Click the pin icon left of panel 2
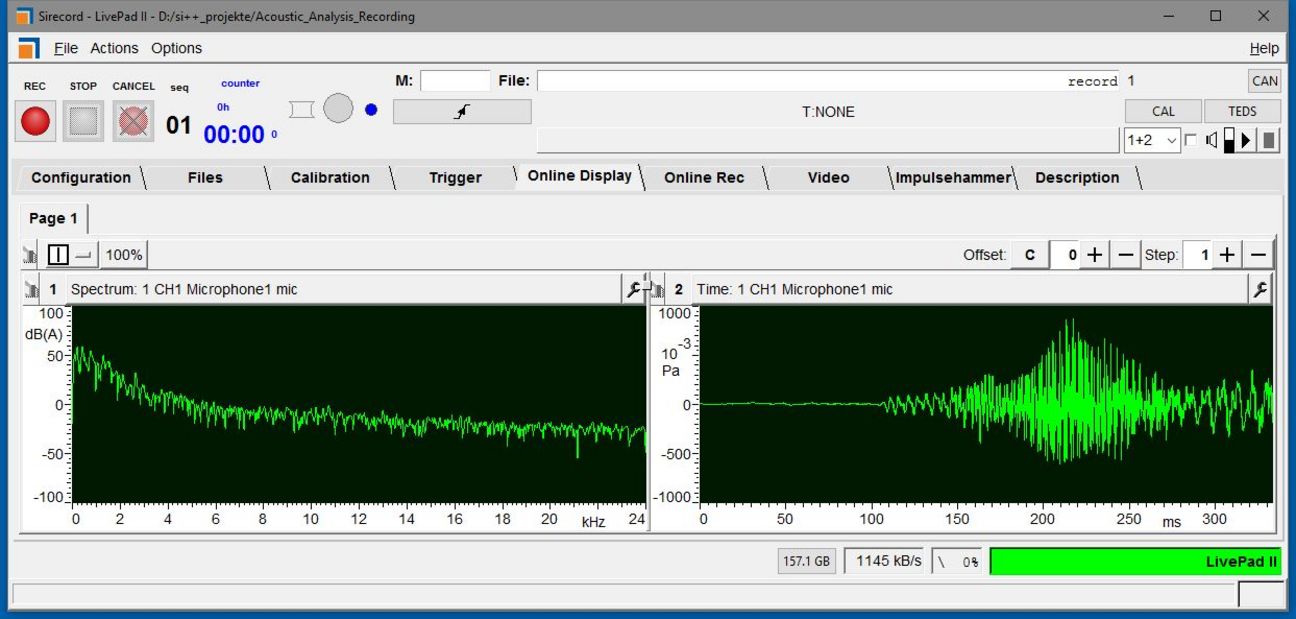The image size is (1296, 619). tap(658, 290)
